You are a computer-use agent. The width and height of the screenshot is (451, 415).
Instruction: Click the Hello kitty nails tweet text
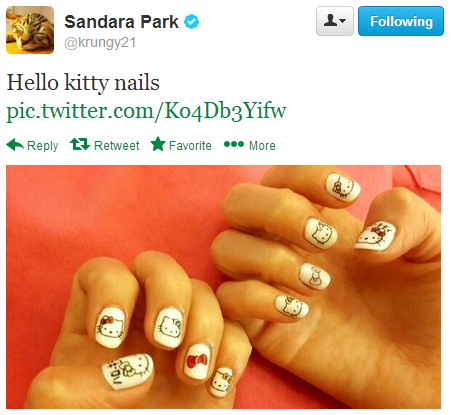tap(83, 82)
